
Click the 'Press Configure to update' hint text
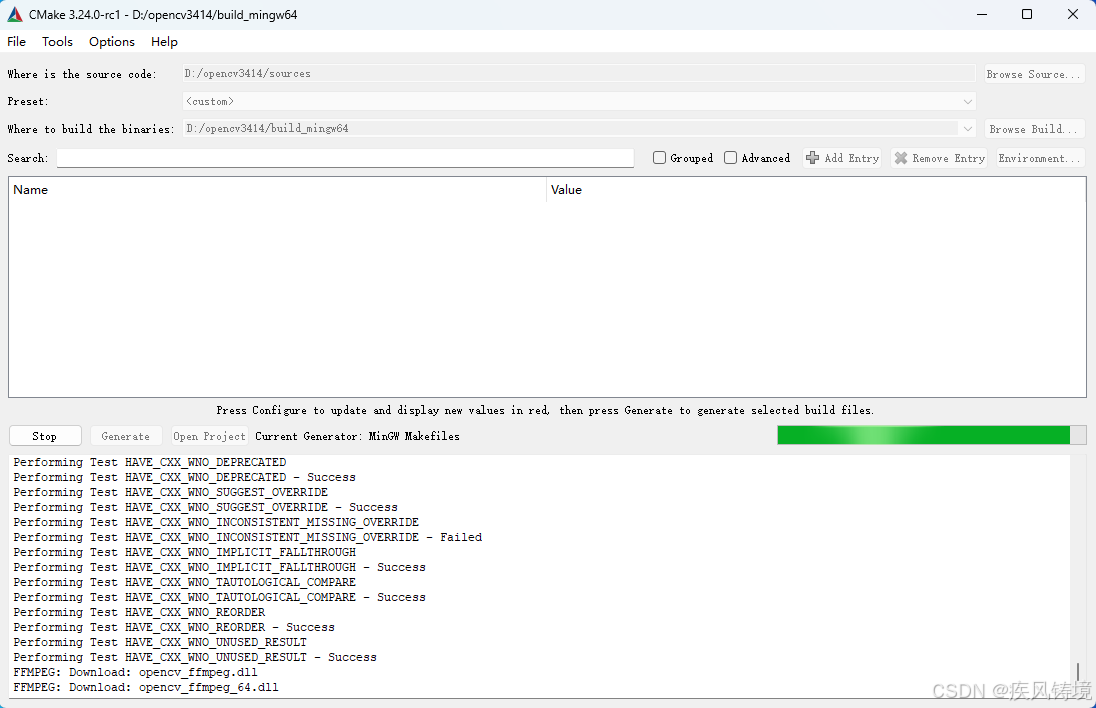[x=545, y=410]
